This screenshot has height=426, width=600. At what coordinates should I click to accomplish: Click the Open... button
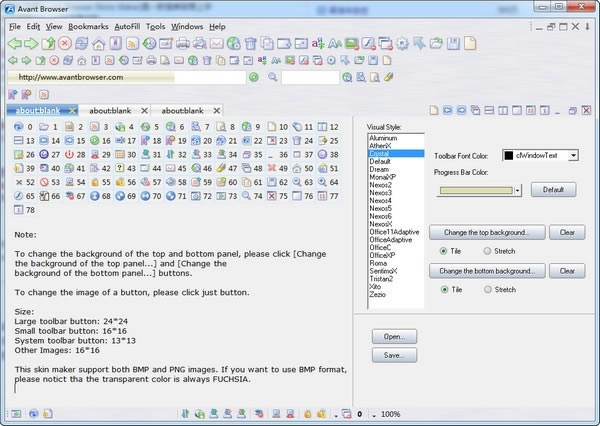[x=394, y=336]
